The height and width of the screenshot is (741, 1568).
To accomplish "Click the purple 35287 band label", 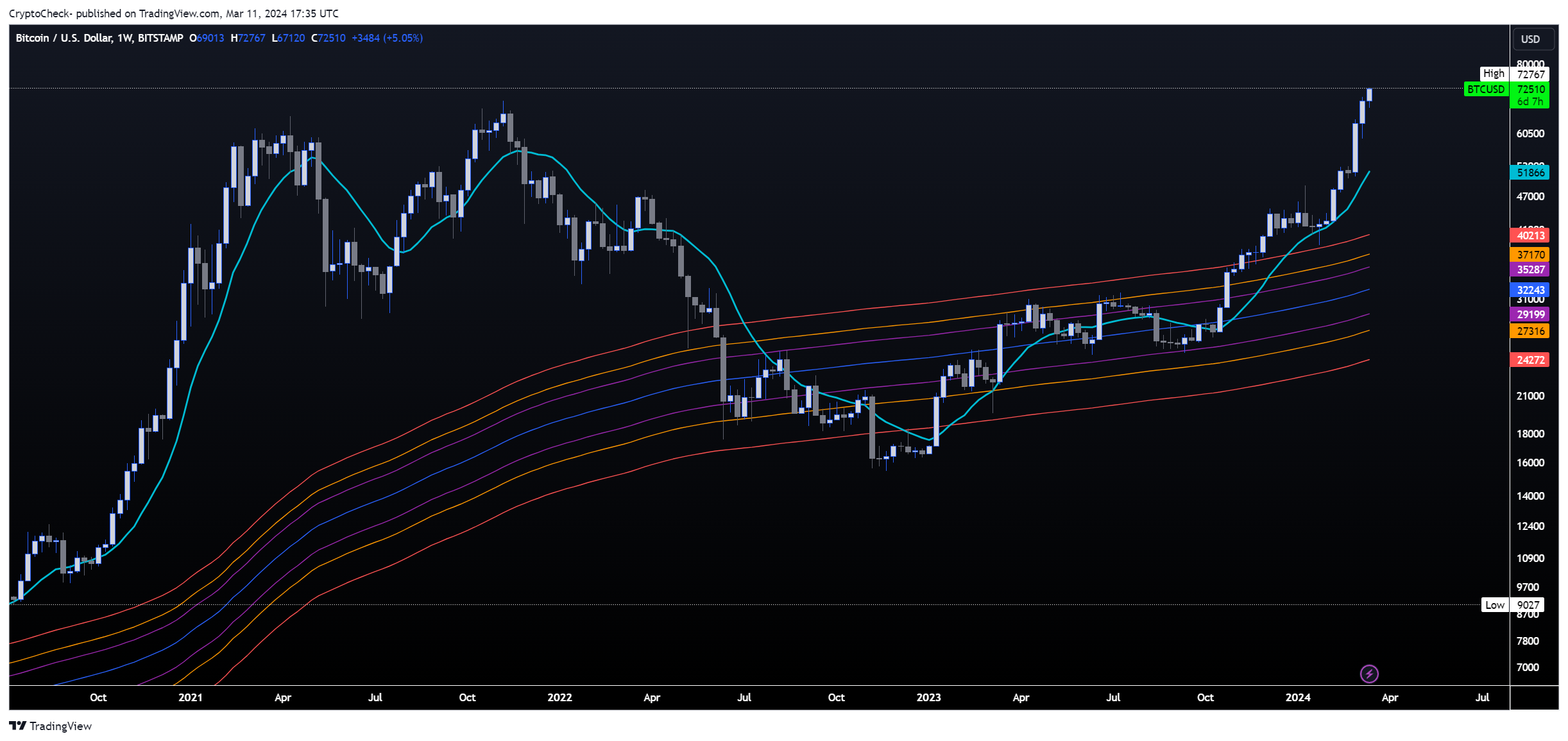I will click(1530, 269).
